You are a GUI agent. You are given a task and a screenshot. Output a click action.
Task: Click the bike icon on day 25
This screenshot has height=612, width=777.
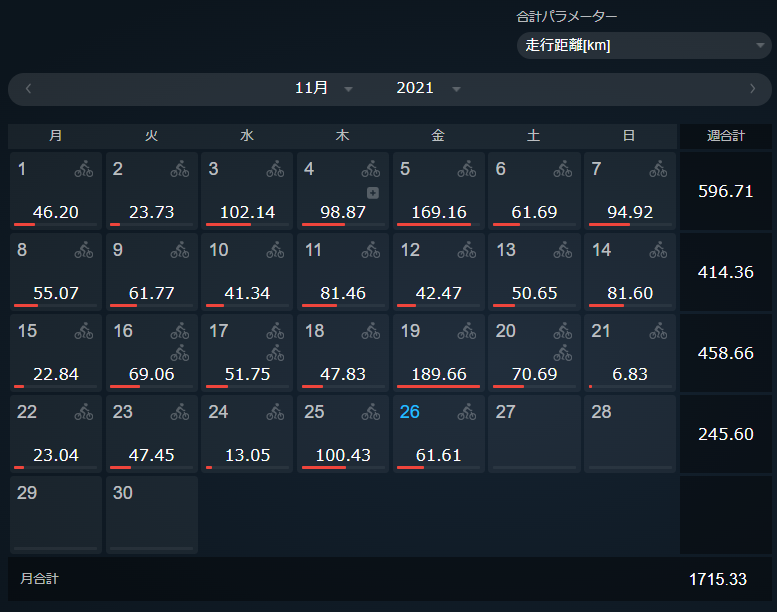(371, 412)
